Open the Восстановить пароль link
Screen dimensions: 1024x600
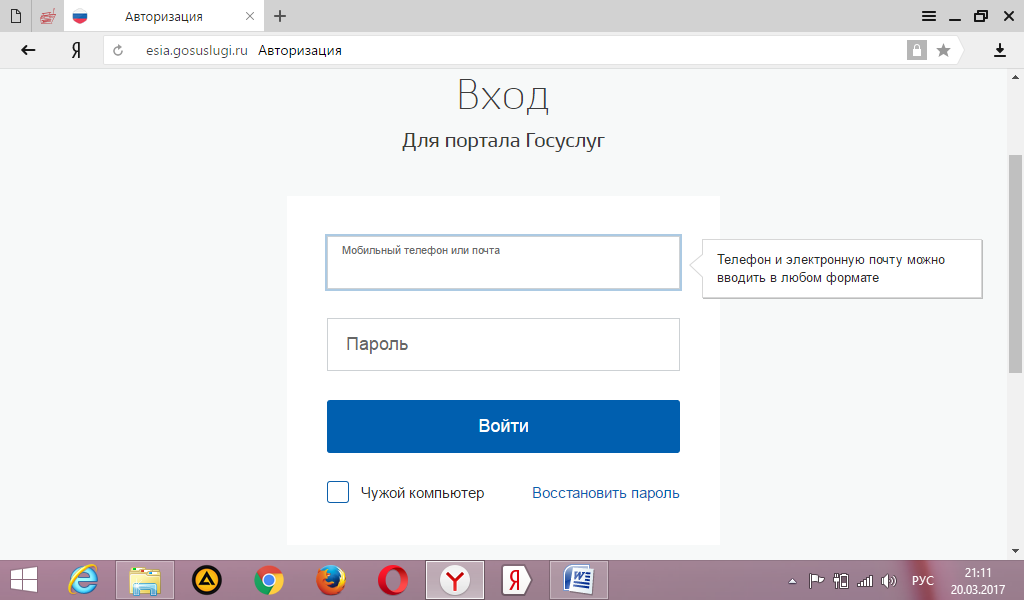[605, 493]
